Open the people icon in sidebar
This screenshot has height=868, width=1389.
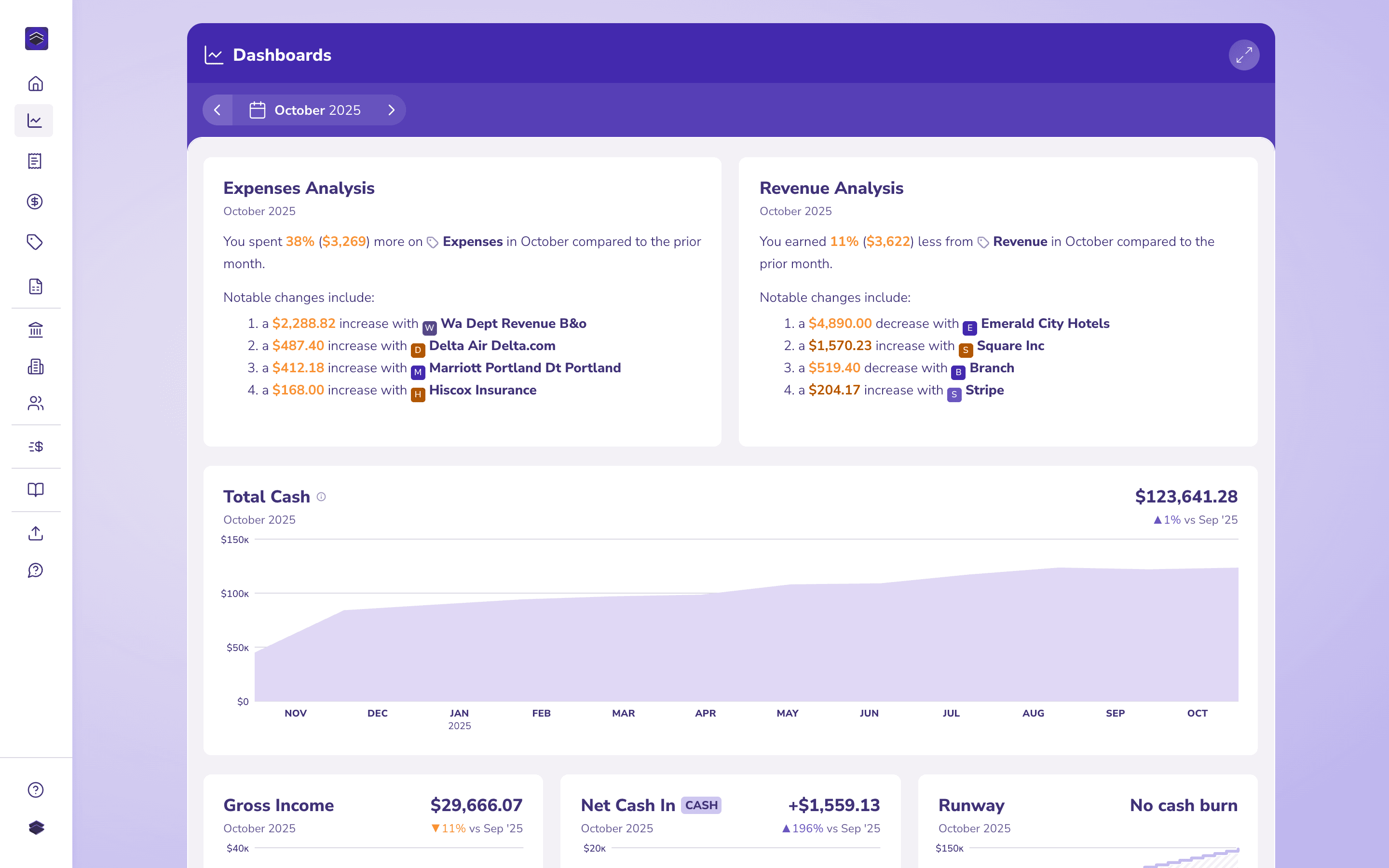tap(36, 404)
